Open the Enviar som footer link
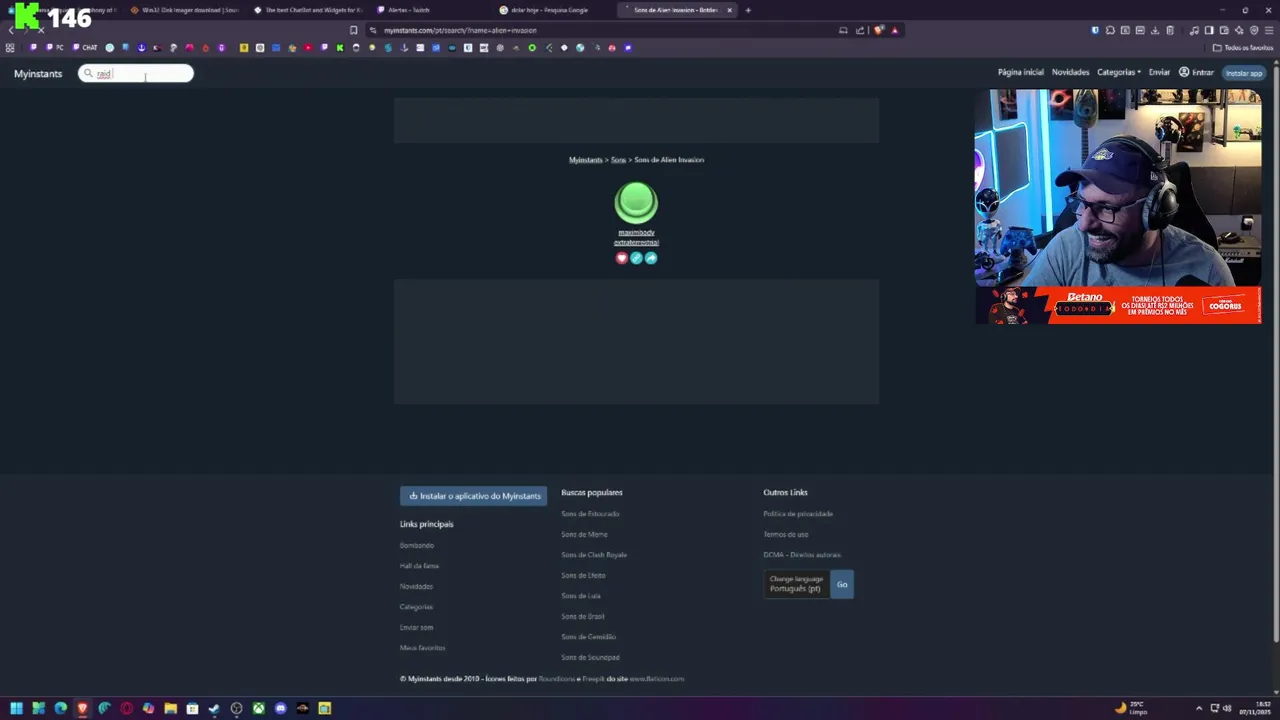Image resolution: width=1280 pixels, height=720 pixels. click(416, 627)
